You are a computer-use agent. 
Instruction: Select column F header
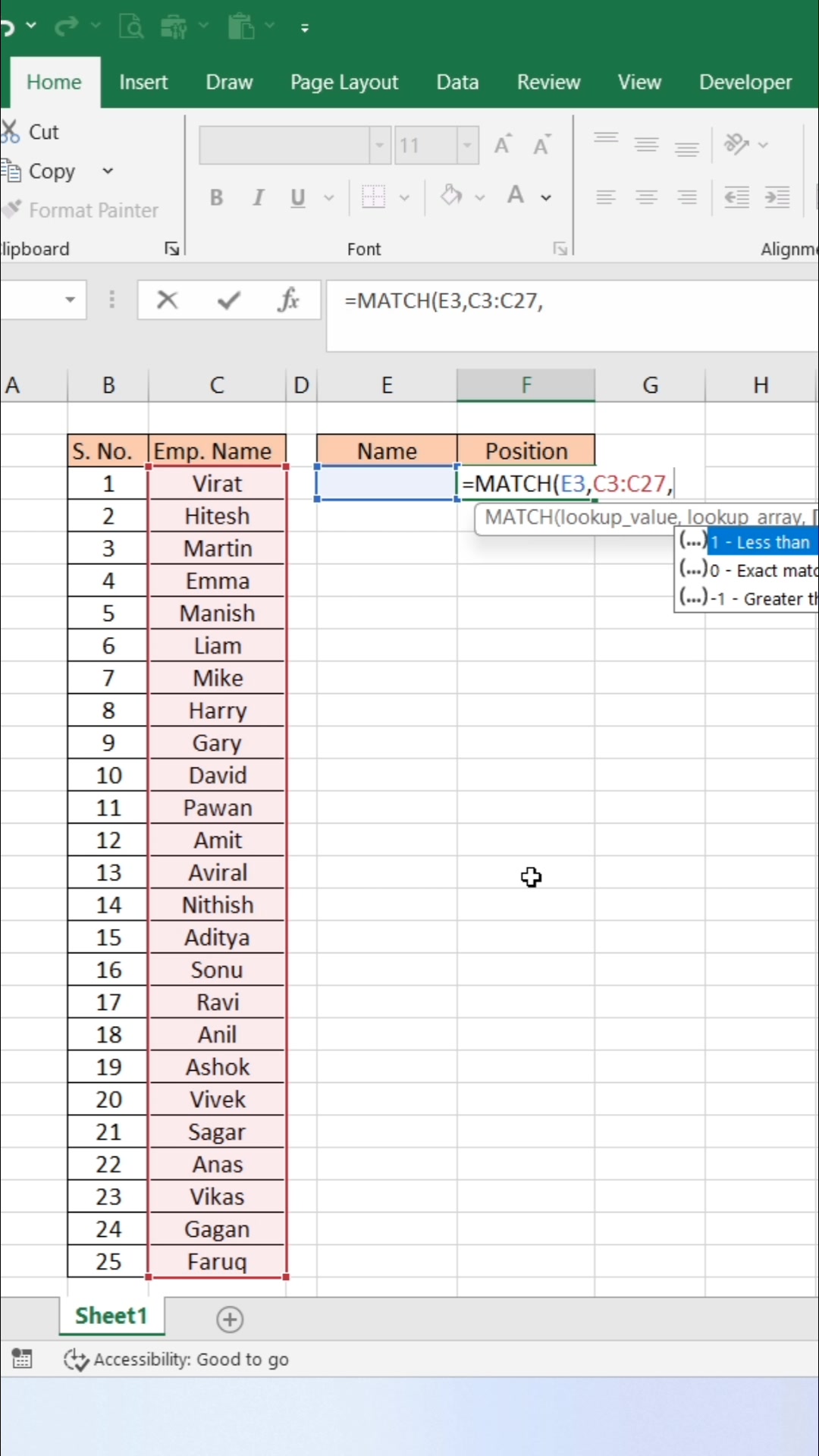click(x=526, y=385)
